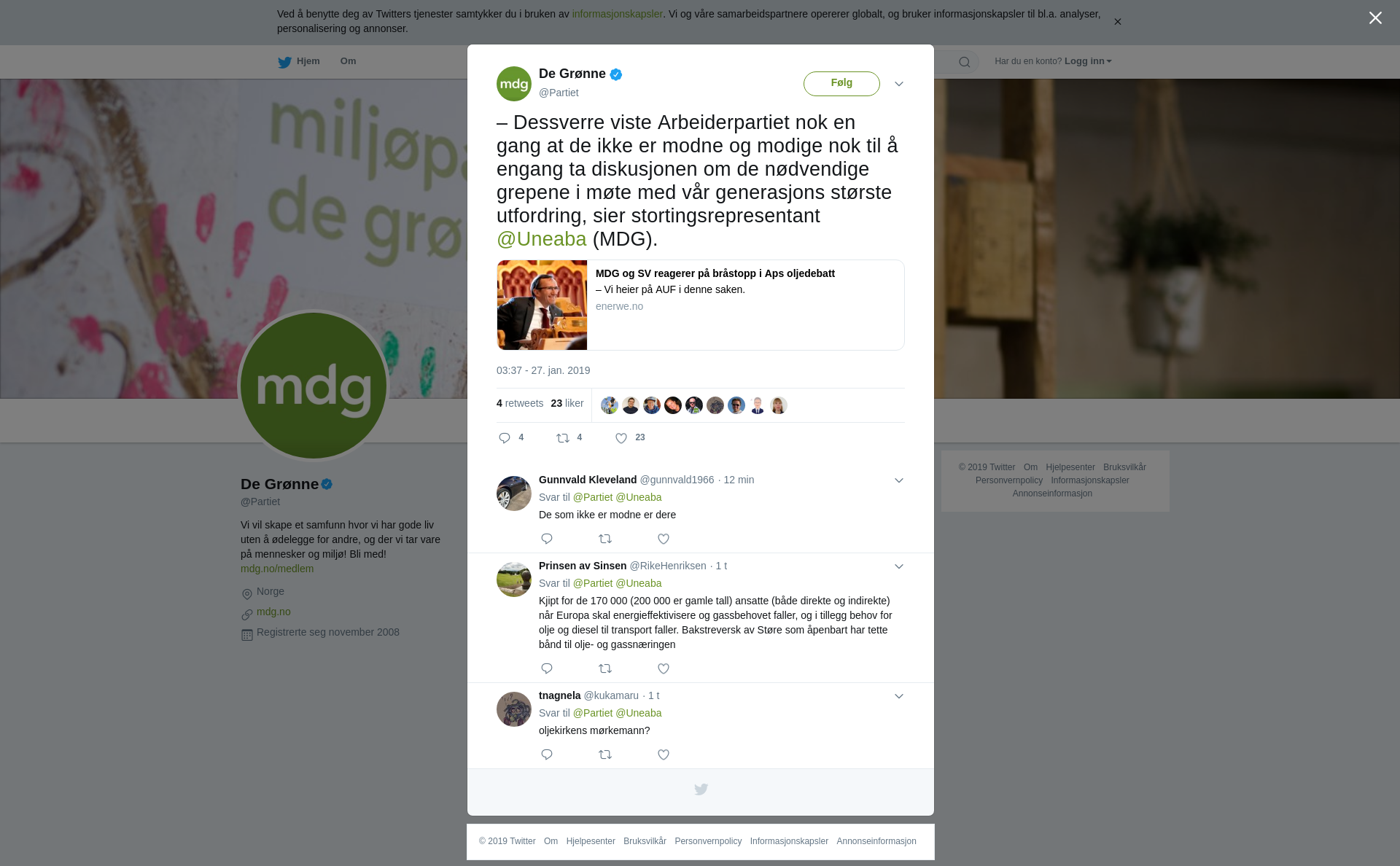Expand options for Gunnvald Kleveland's reply

pyautogui.click(x=899, y=480)
